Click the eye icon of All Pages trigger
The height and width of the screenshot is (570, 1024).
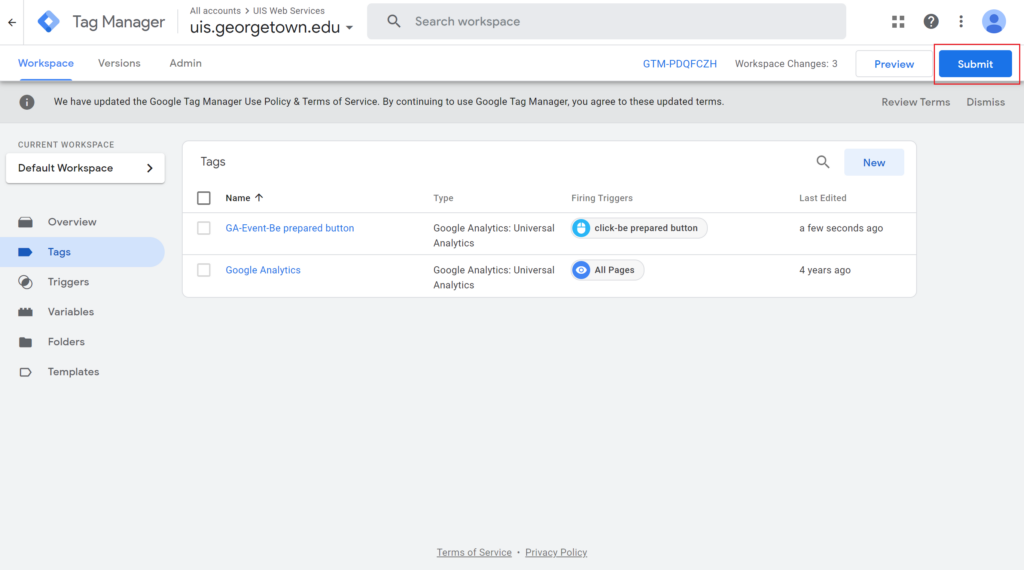(x=581, y=270)
